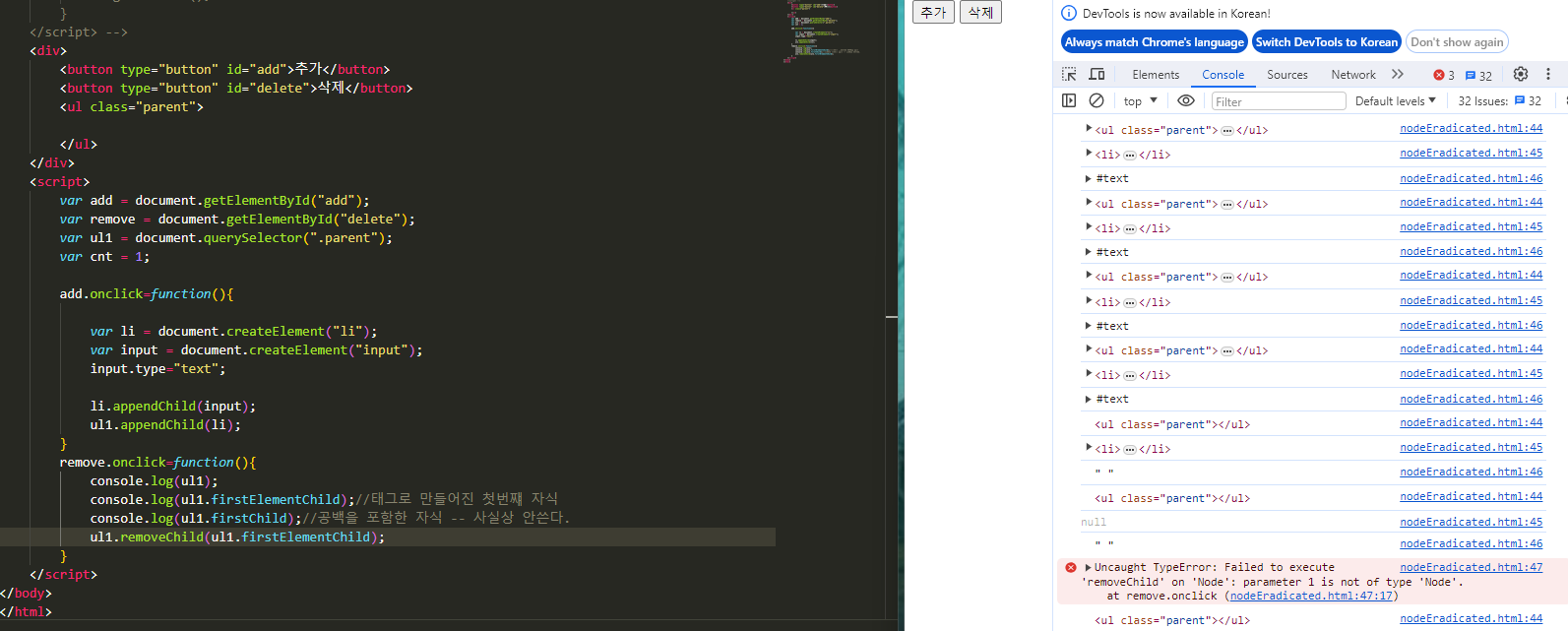Expand the Uncaught TypeError message triangle
The height and width of the screenshot is (631, 1568).
(1088, 567)
